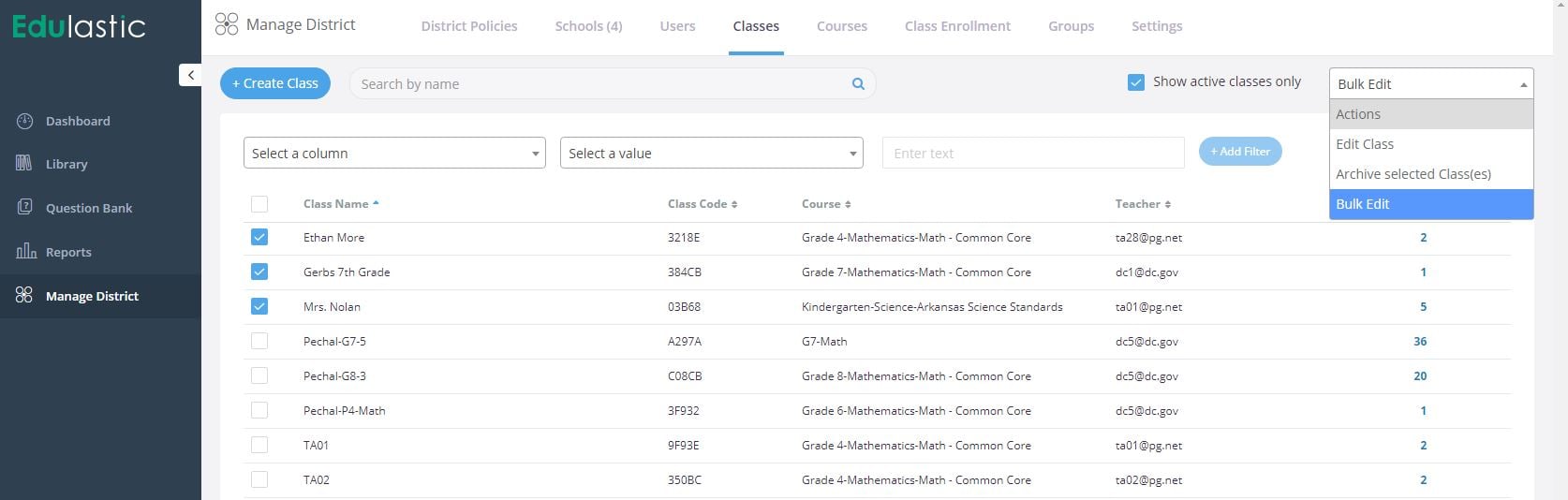The width and height of the screenshot is (1568, 500).
Task: Collapse the sidebar with the chevron button
Action: [x=190, y=75]
